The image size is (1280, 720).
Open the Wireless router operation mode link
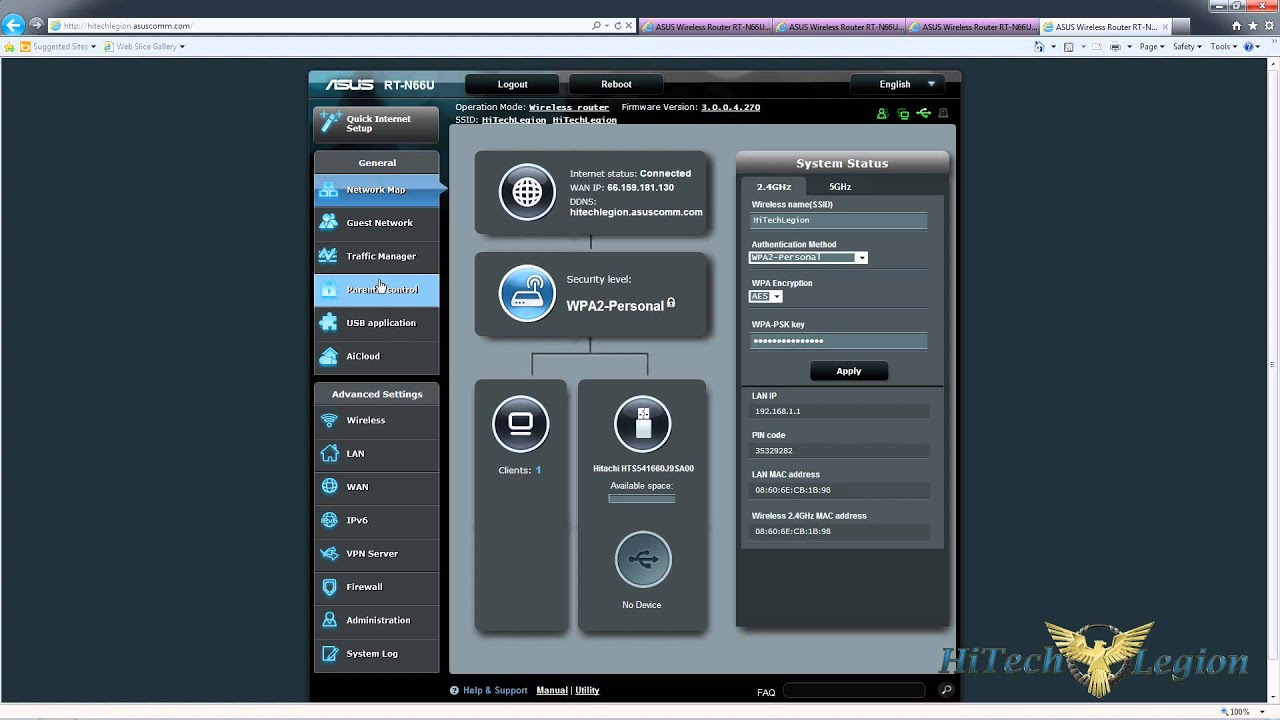tap(569, 108)
